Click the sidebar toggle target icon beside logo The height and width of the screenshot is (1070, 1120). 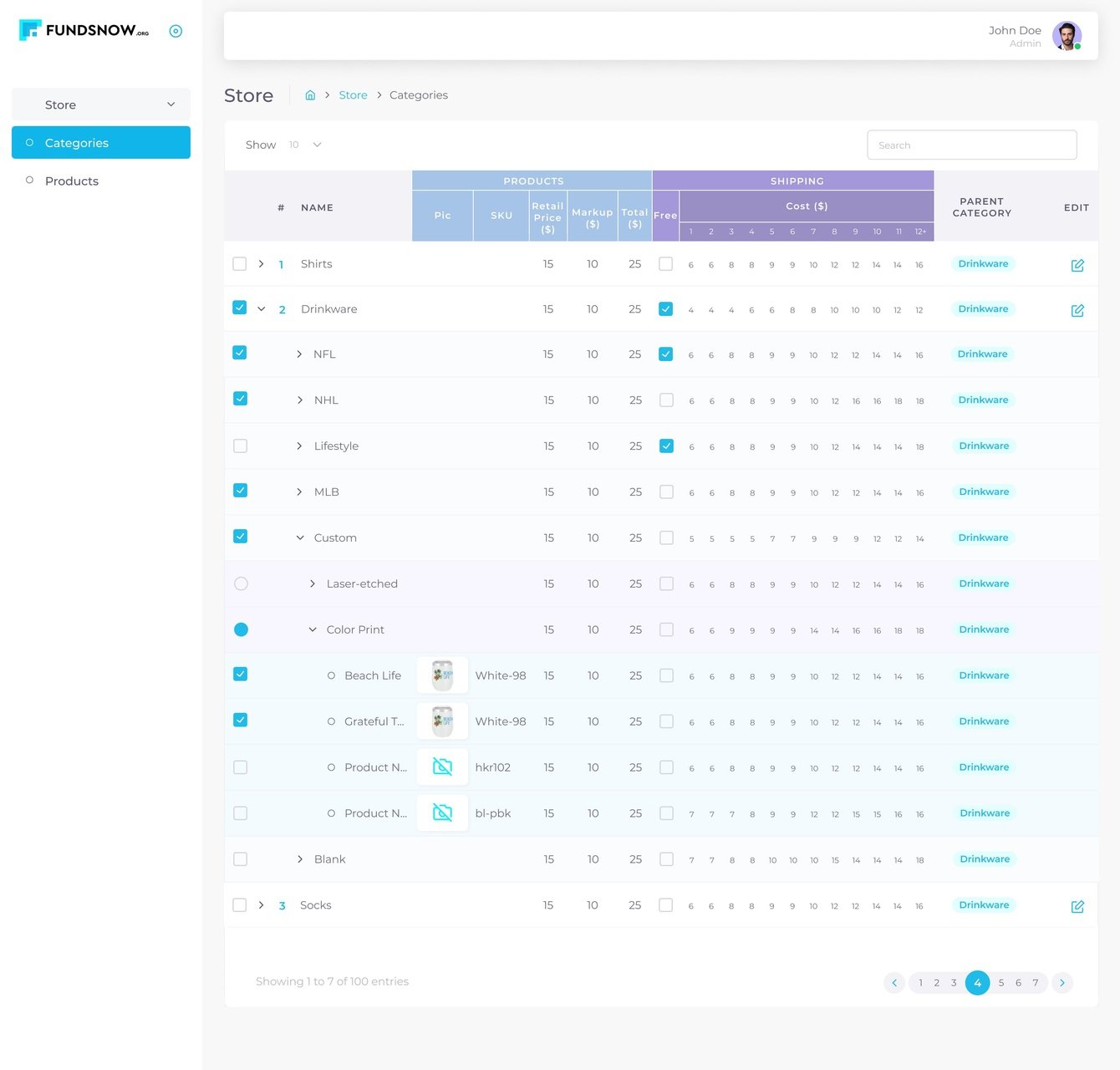point(176,31)
